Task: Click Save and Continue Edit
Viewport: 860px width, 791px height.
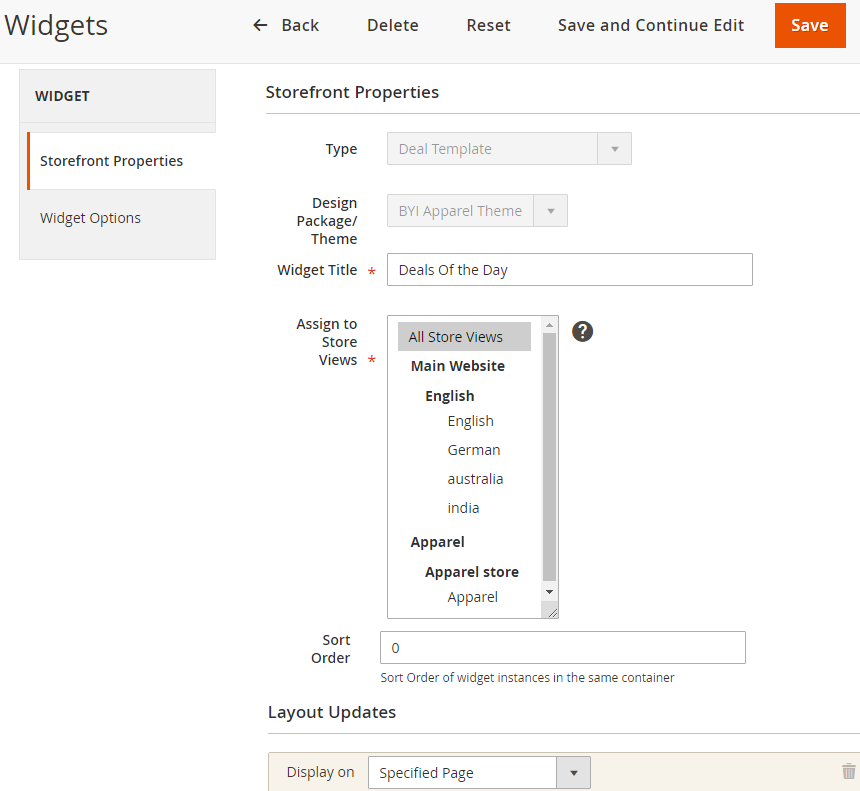Action: pyautogui.click(x=650, y=25)
